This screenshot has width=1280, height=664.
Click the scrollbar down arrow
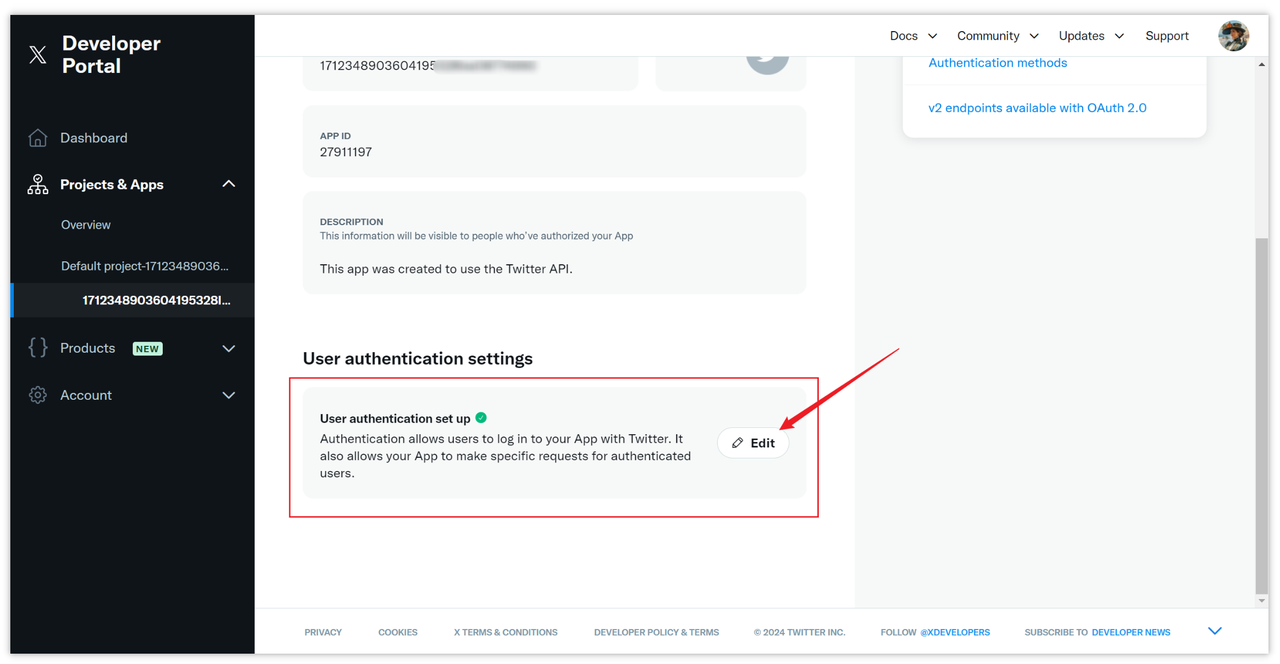1262,601
